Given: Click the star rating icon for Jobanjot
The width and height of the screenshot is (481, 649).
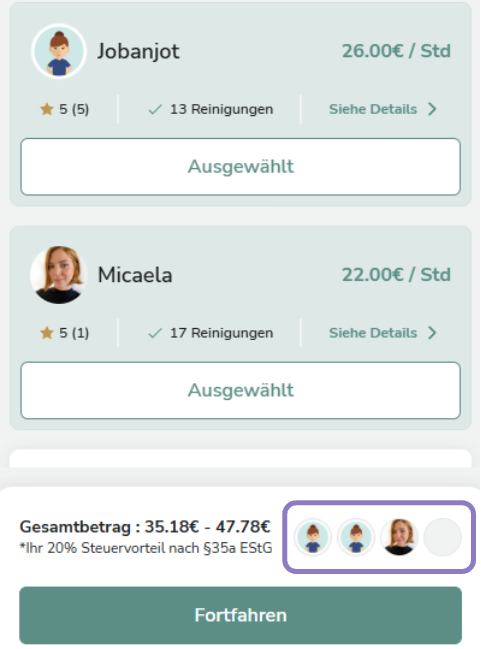Looking at the screenshot, I should point(47,109).
